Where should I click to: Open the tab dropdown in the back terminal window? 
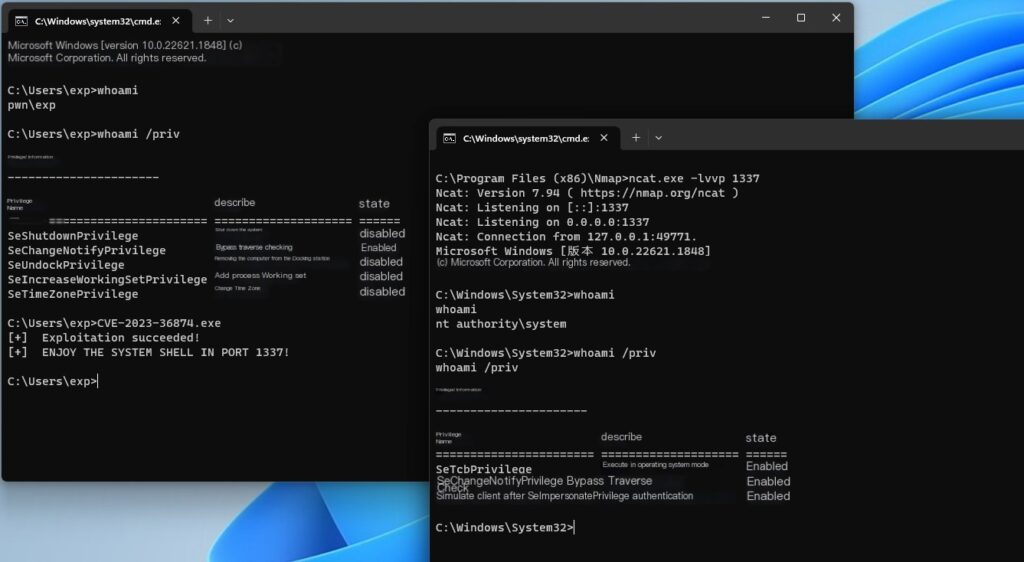pyautogui.click(x=231, y=21)
